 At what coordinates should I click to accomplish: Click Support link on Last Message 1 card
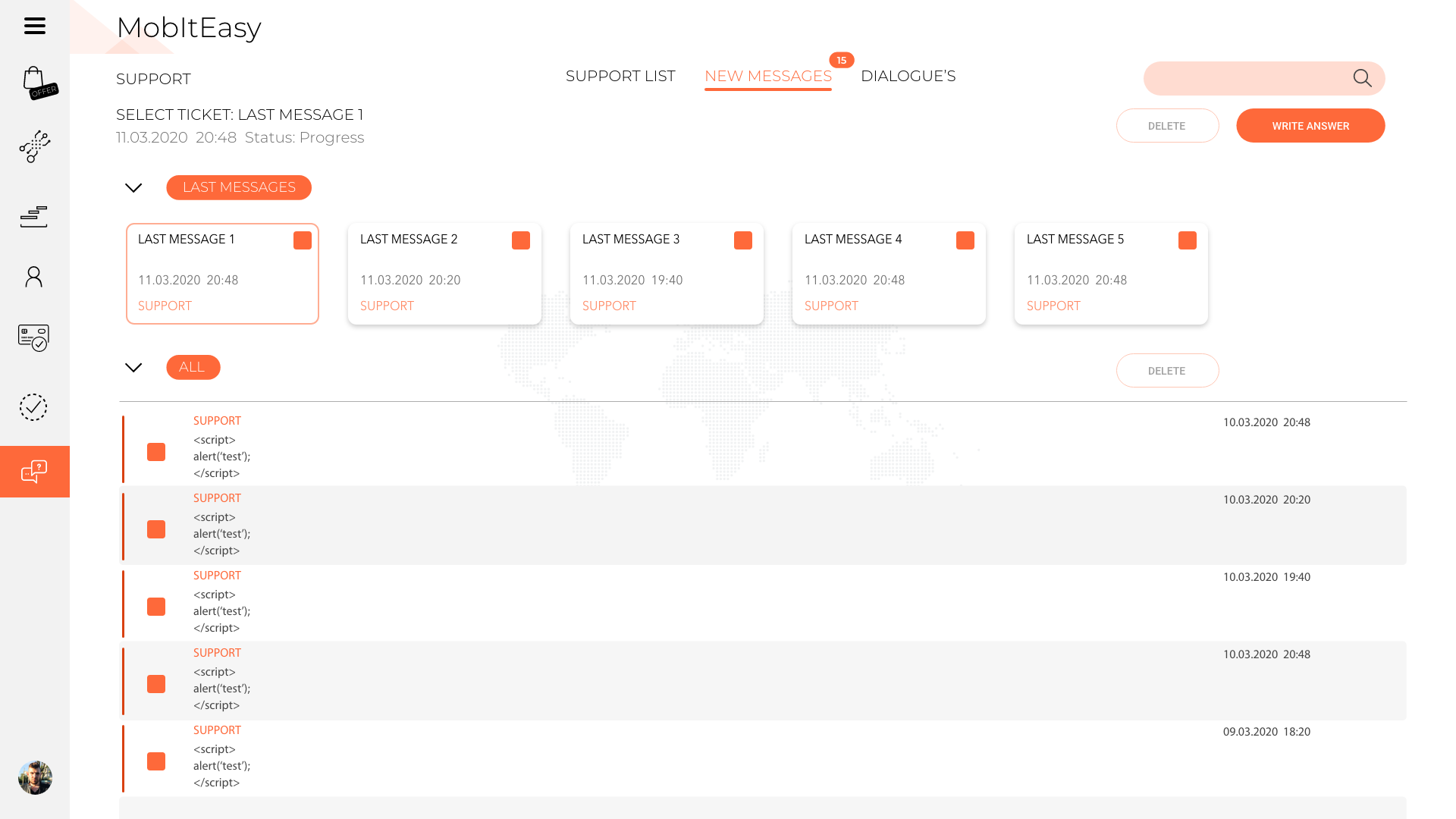[165, 306]
